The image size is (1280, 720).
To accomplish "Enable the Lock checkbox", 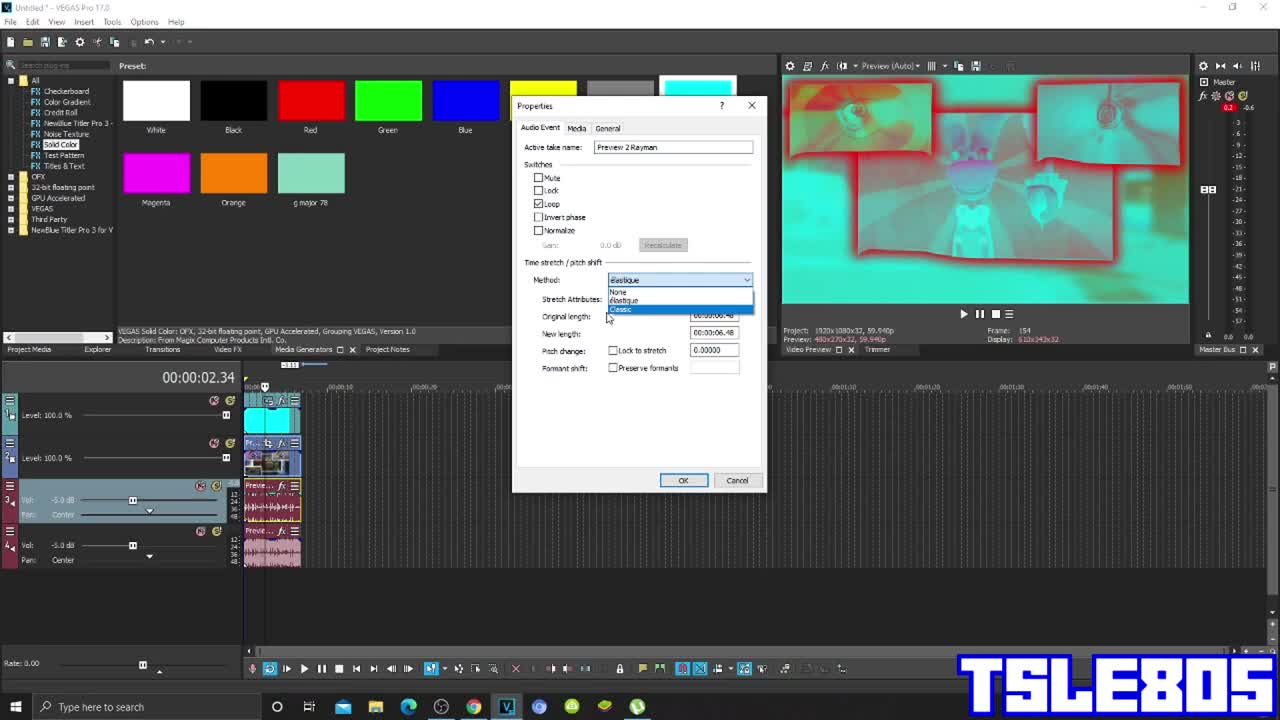I will (538, 190).
